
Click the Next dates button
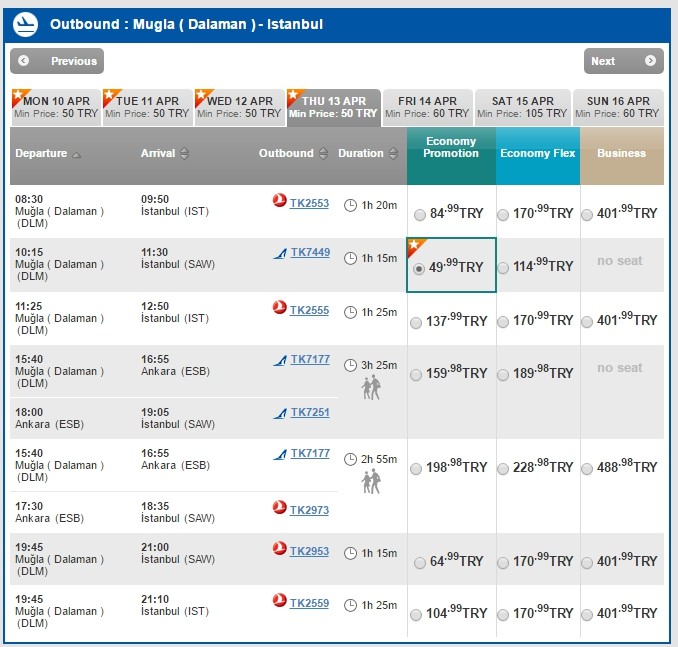623,61
